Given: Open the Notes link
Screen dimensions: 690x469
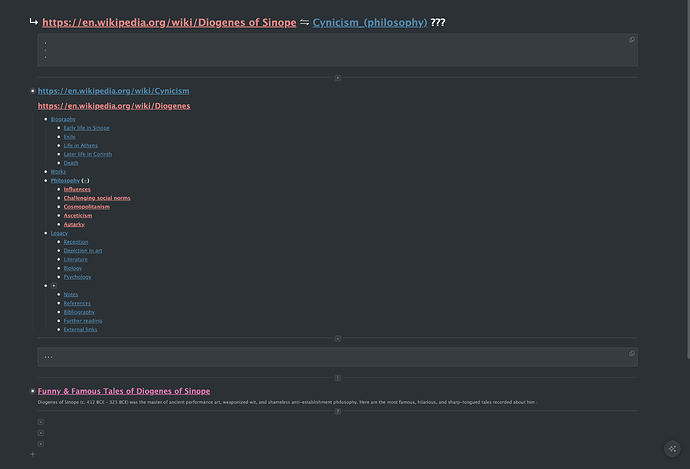Looking at the screenshot, I should [70, 294].
